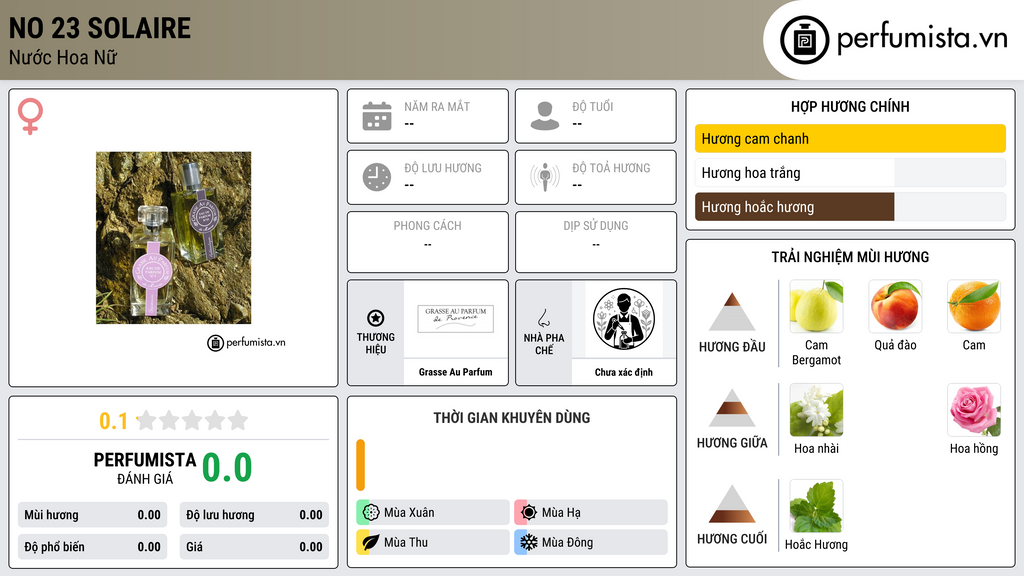
Task: Click the Mùa Hạ sun icon
Action: pyautogui.click(x=529, y=513)
